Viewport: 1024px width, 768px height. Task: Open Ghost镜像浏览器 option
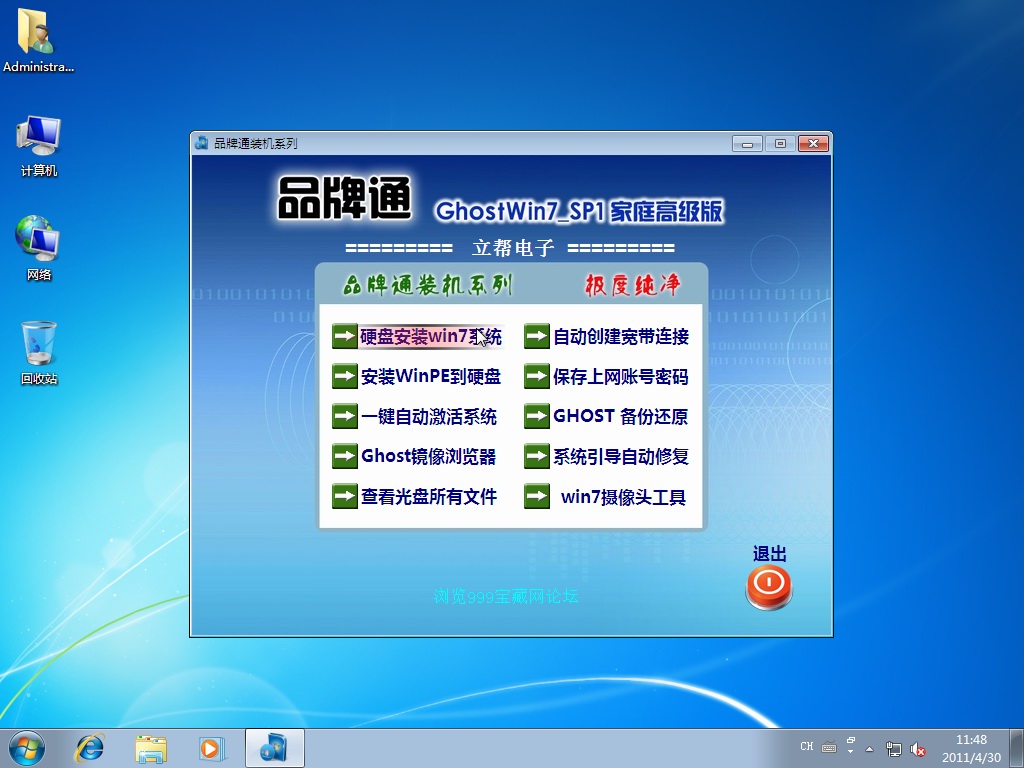[428, 456]
